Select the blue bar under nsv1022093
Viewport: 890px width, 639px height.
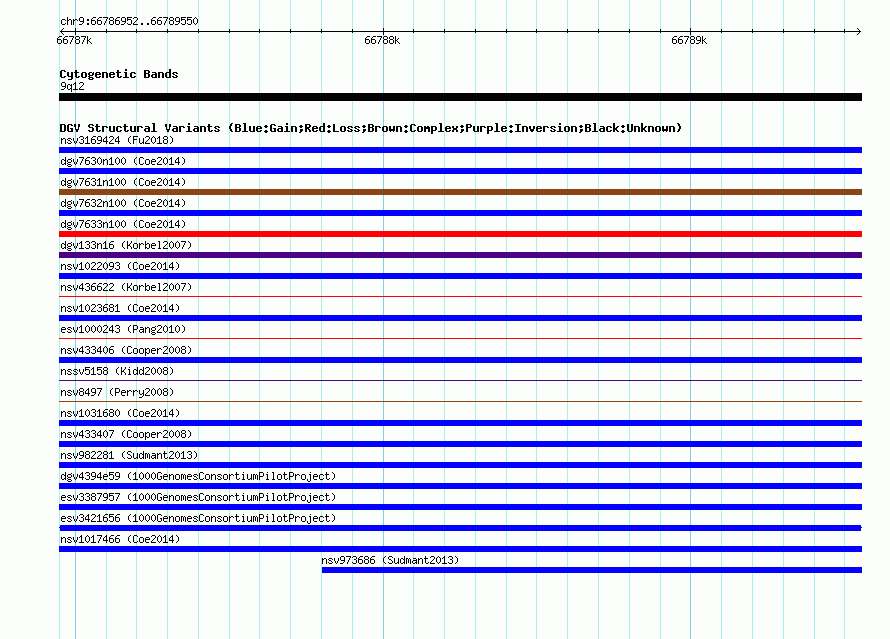click(x=460, y=276)
